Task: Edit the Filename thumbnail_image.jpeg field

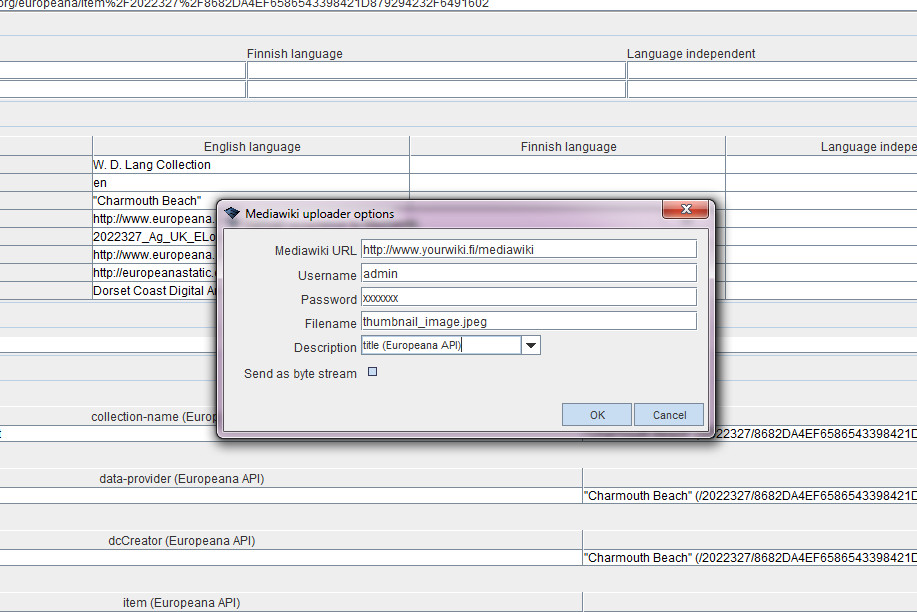Action: (528, 320)
